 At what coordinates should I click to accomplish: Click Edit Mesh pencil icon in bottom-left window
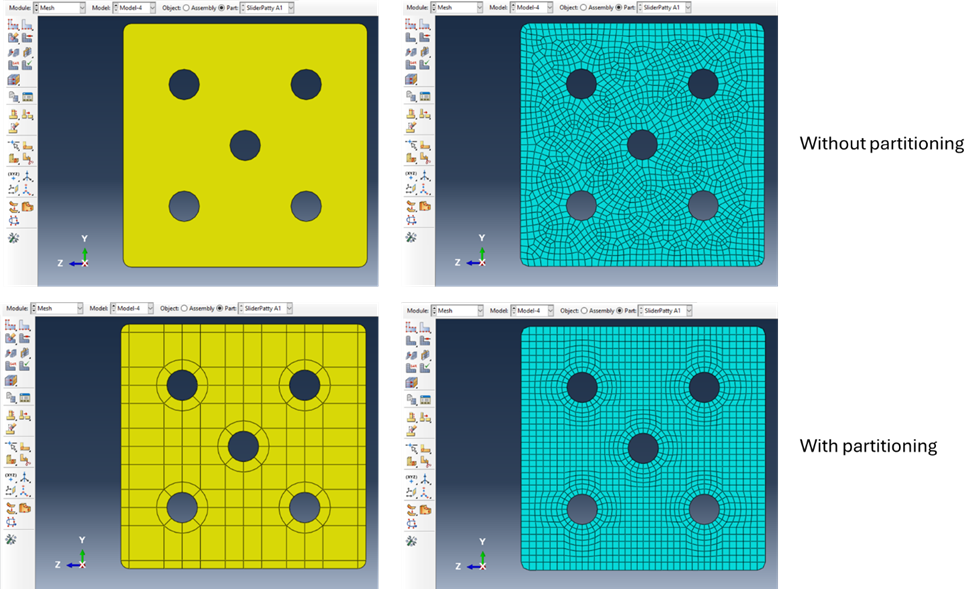coord(11,429)
